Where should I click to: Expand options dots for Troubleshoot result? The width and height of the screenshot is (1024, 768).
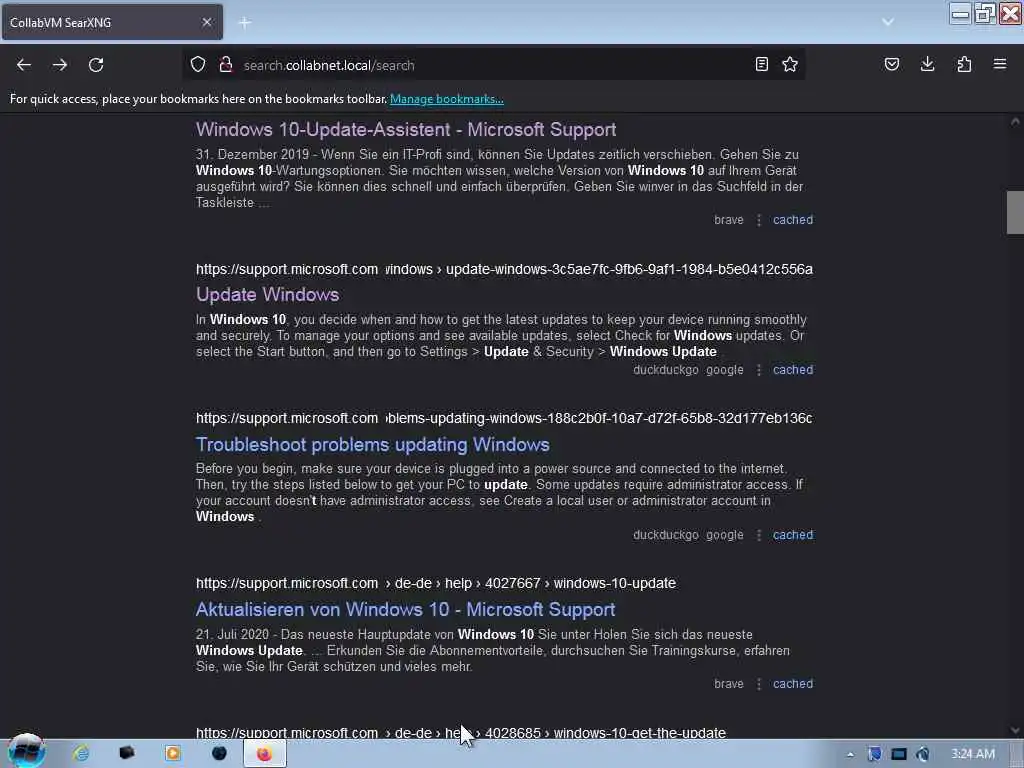(x=758, y=535)
